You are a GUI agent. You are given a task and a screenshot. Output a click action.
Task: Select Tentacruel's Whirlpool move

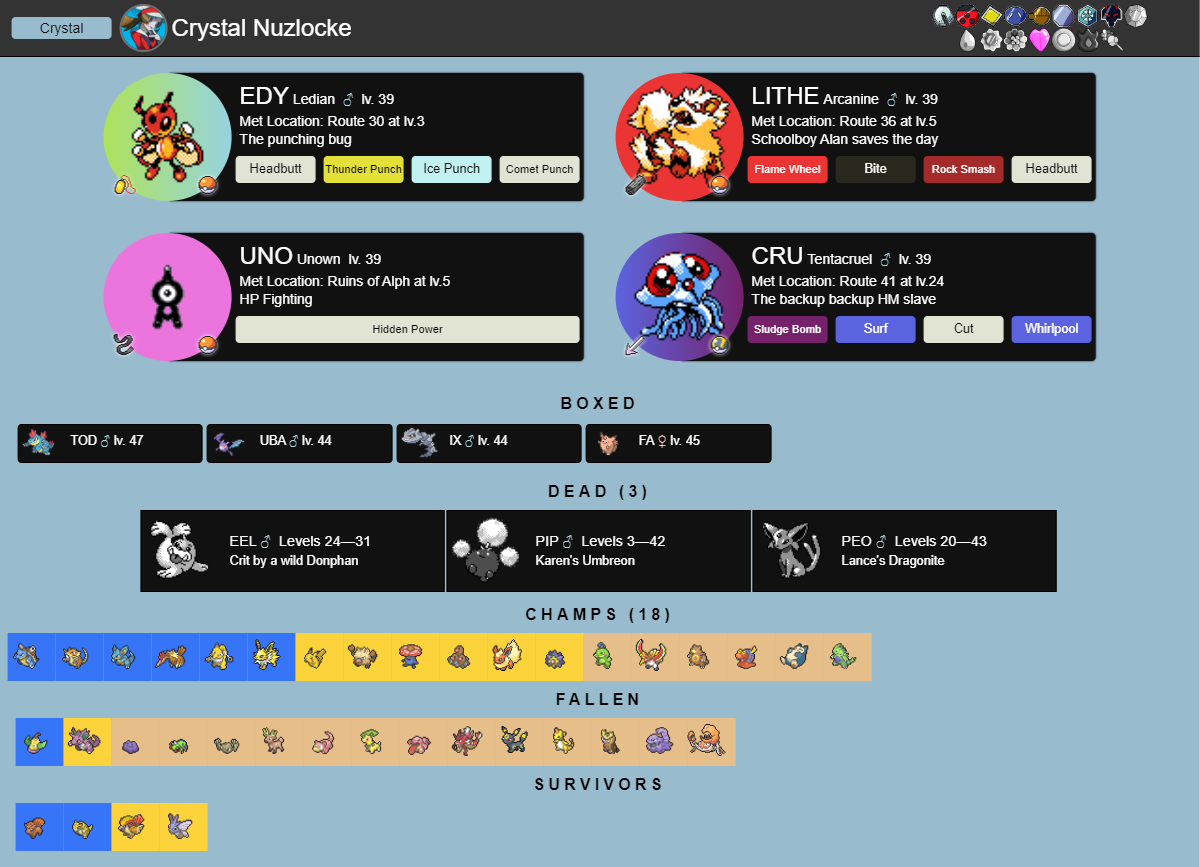tap(1052, 329)
